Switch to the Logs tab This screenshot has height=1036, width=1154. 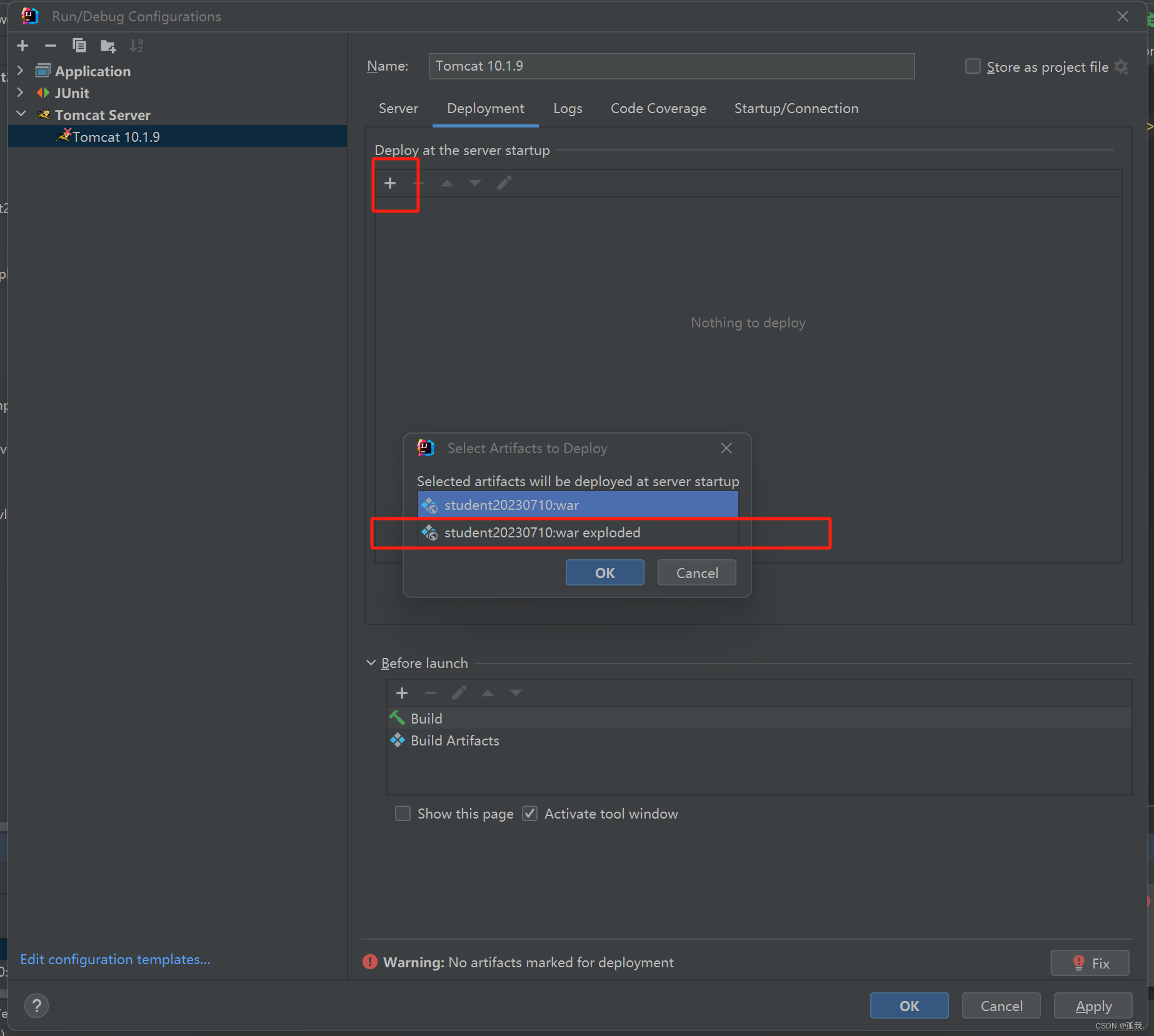pyautogui.click(x=568, y=109)
